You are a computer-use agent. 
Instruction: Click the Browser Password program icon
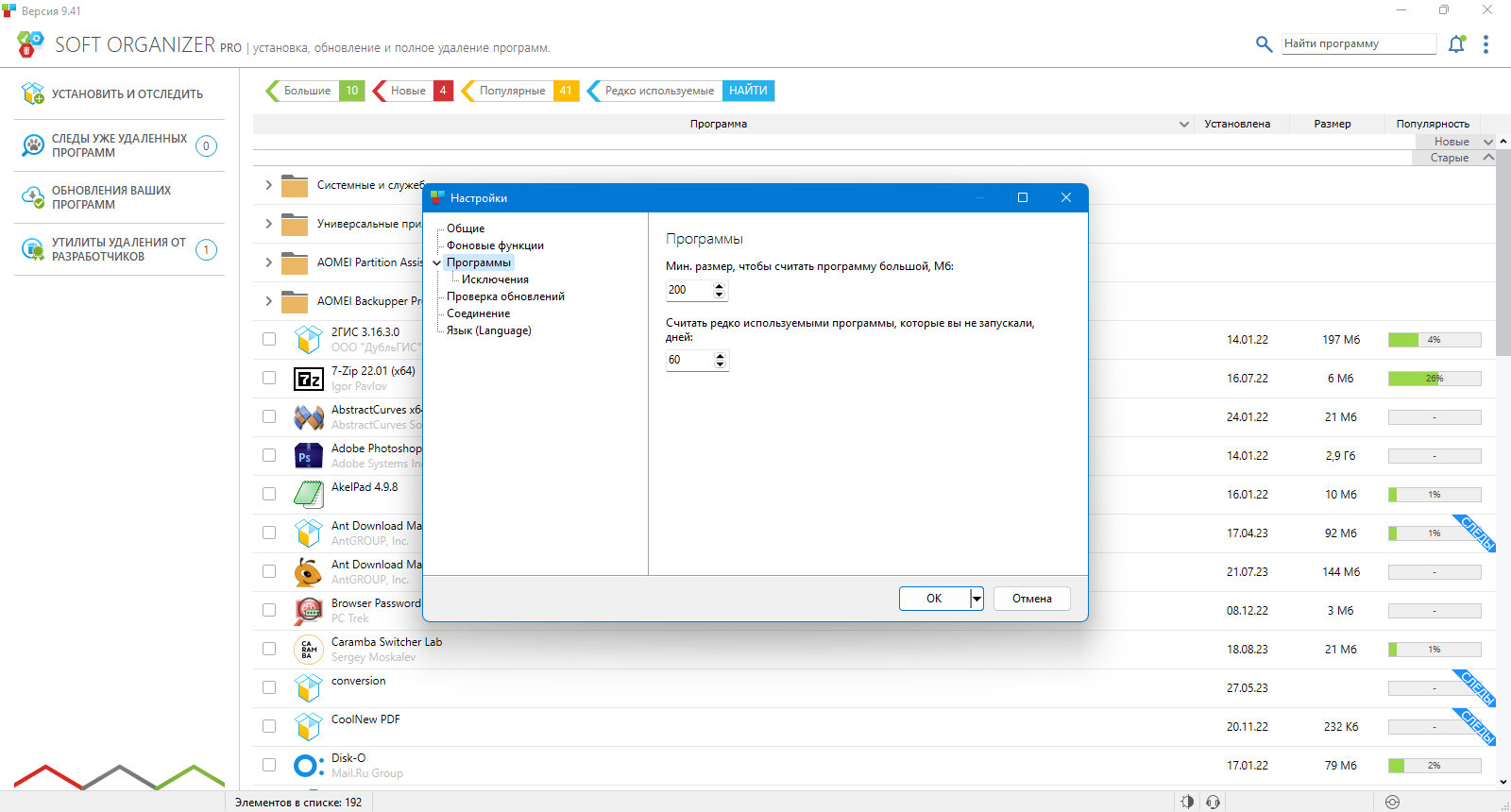click(x=309, y=611)
